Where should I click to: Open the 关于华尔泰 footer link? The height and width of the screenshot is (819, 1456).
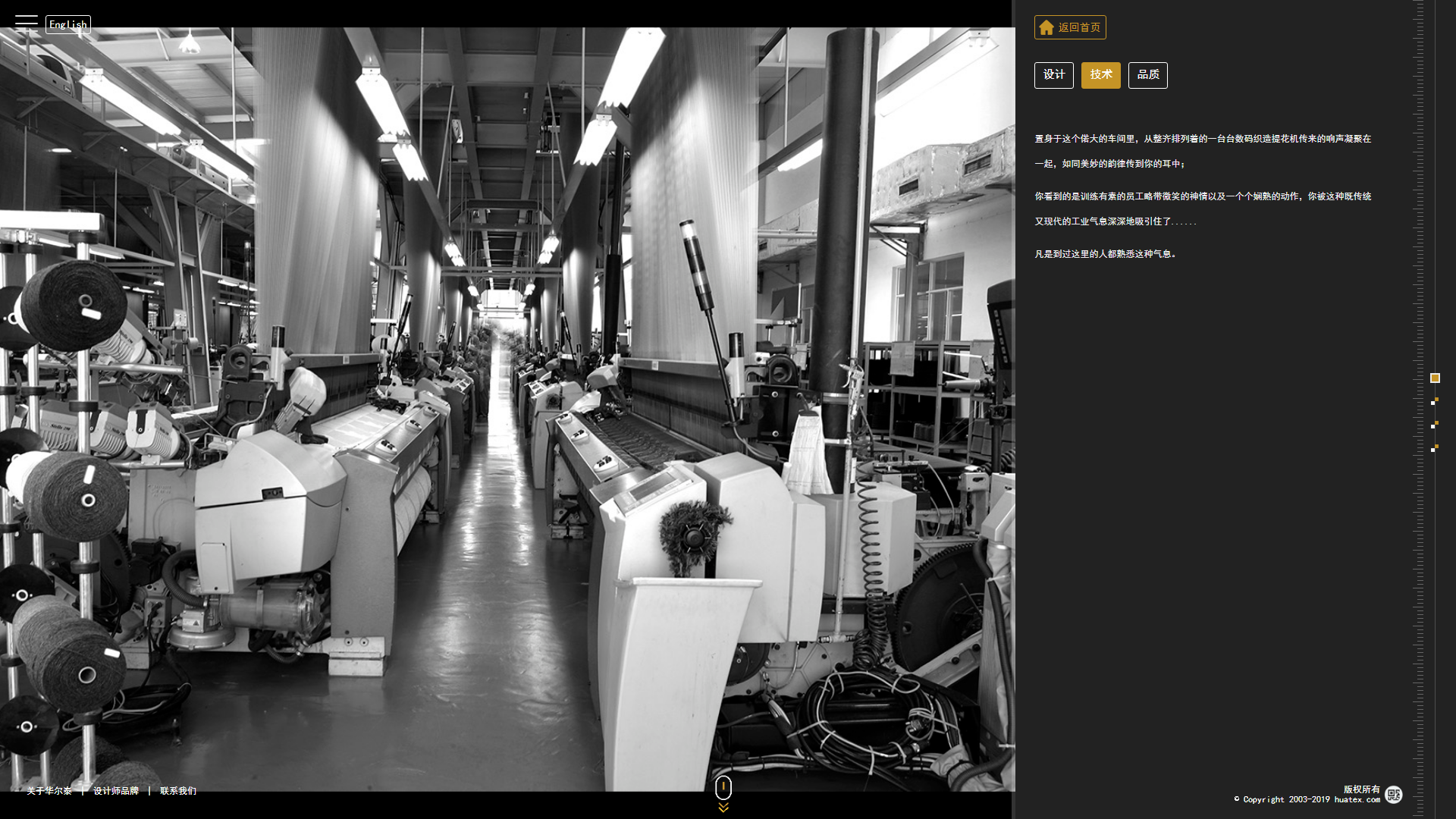tap(49, 791)
